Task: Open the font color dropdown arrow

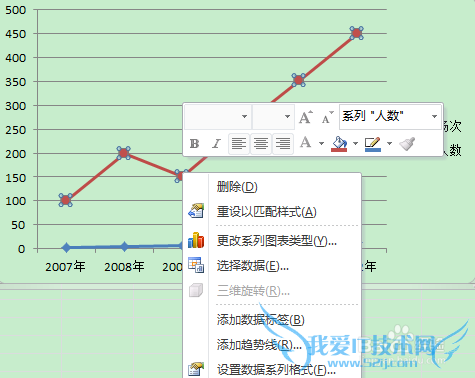Action: 321,144
